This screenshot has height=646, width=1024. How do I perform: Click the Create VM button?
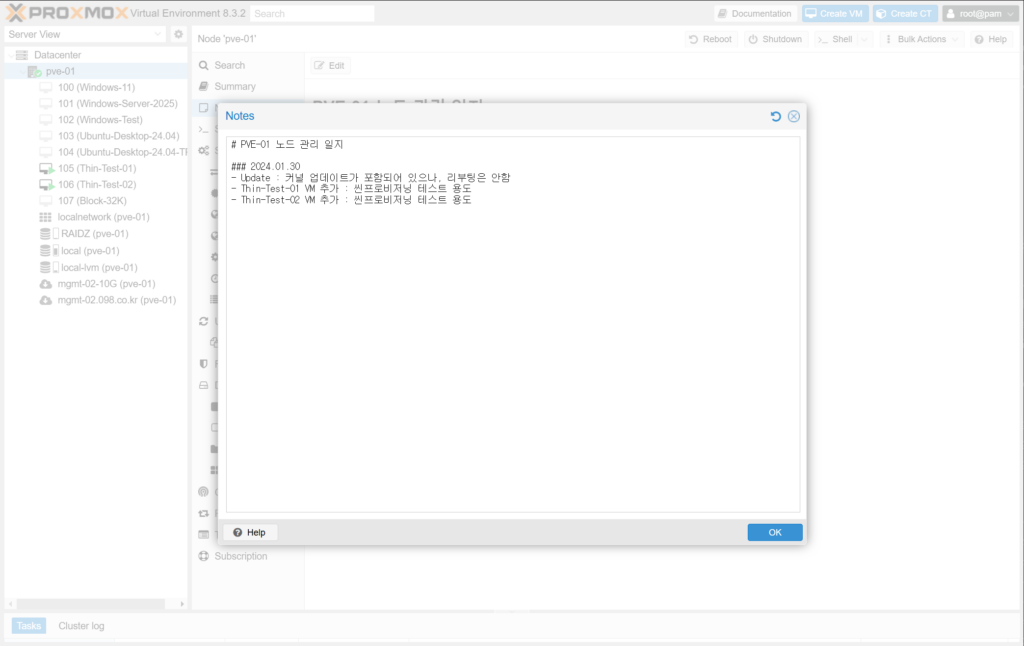point(834,14)
